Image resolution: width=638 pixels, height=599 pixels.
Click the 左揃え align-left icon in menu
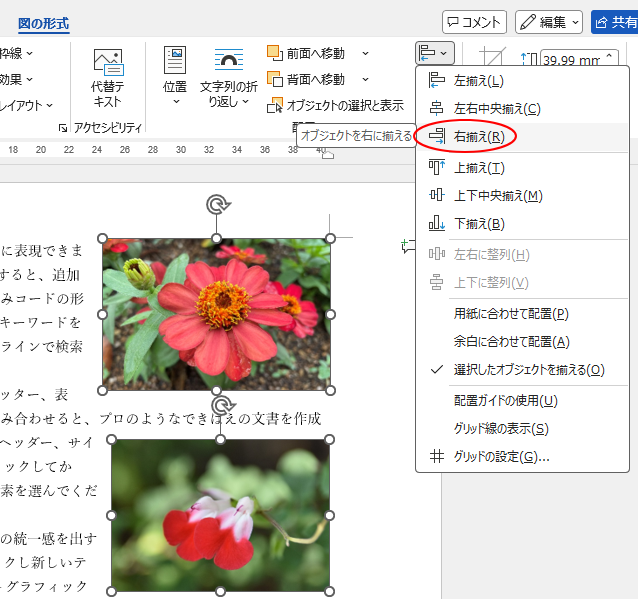437,80
